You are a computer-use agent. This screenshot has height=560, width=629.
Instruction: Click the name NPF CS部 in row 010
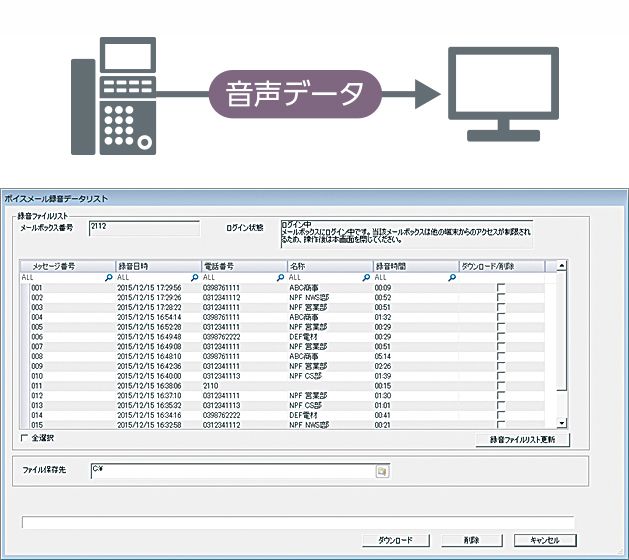[305, 376]
